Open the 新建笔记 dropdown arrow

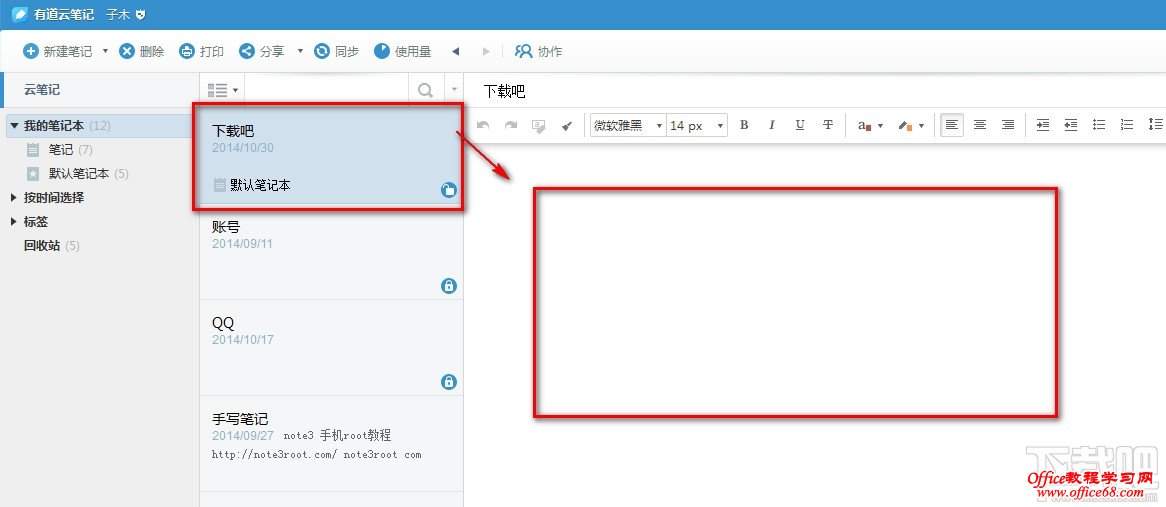[105, 51]
